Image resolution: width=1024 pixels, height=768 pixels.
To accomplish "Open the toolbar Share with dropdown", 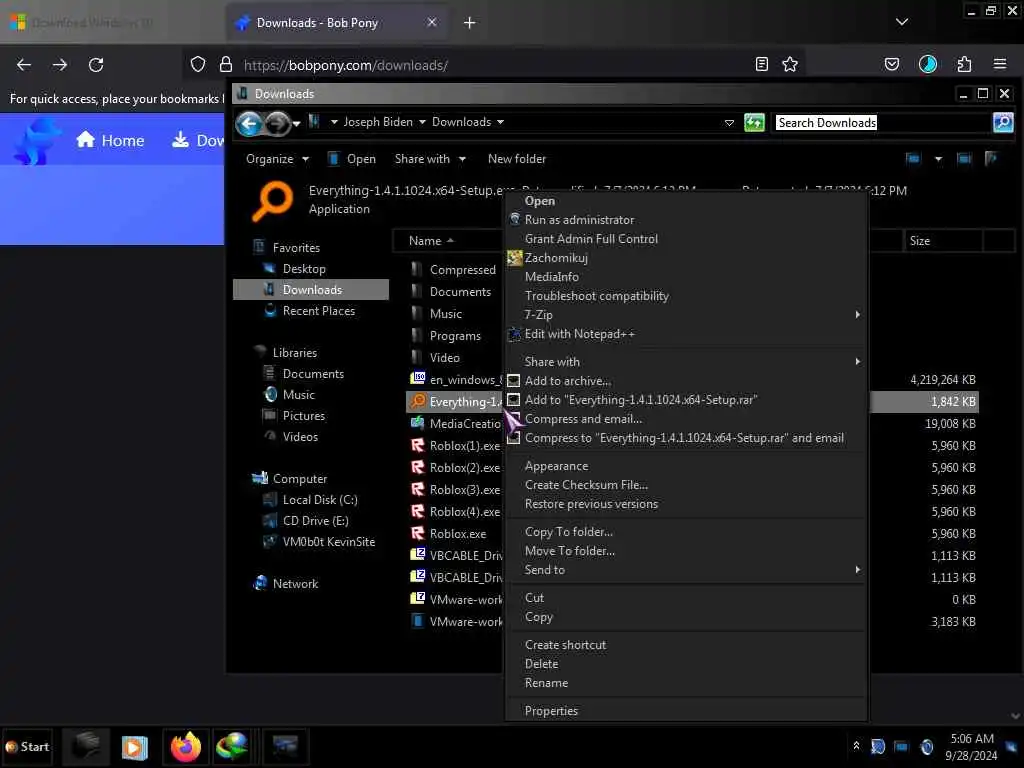I will pos(430,159).
